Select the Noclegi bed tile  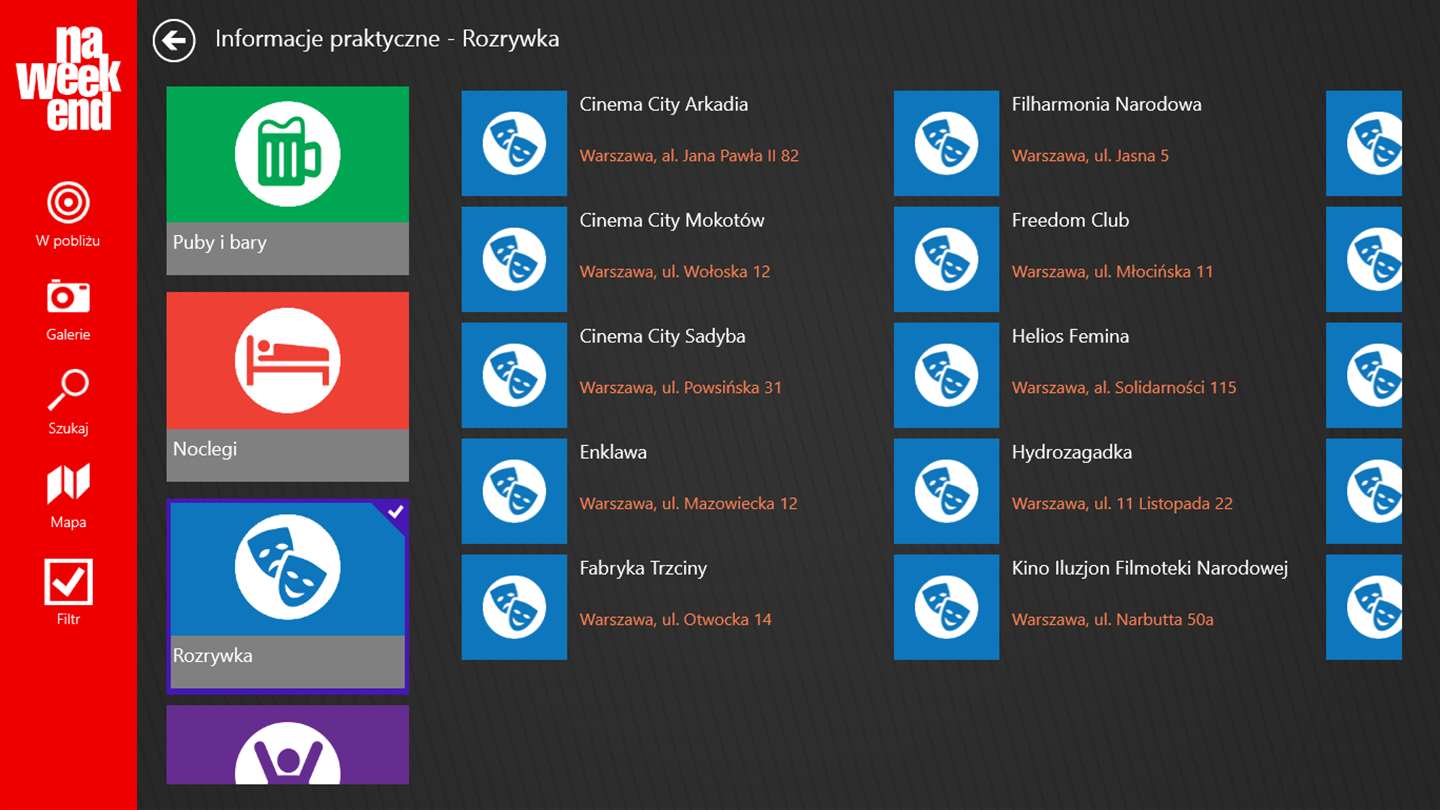[x=288, y=386]
